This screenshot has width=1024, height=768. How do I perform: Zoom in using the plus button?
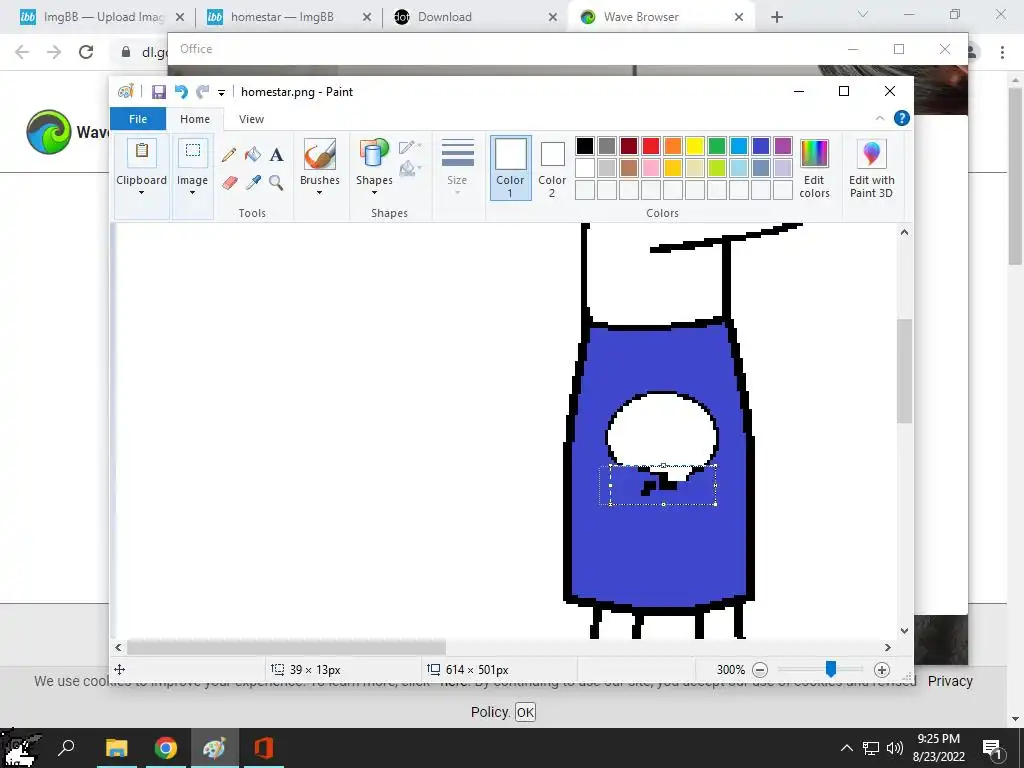click(x=882, y=669)
